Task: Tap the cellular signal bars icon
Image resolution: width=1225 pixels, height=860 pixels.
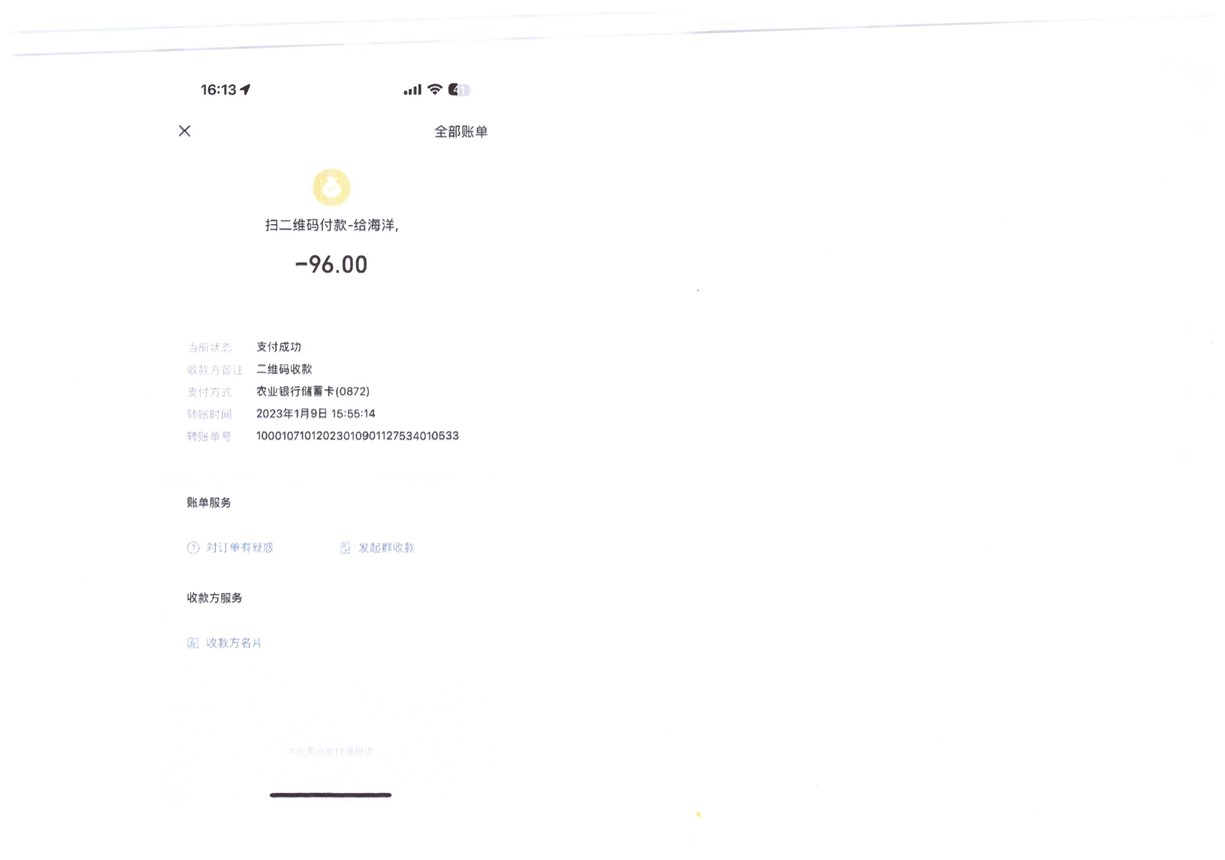Action: (412, 90)
